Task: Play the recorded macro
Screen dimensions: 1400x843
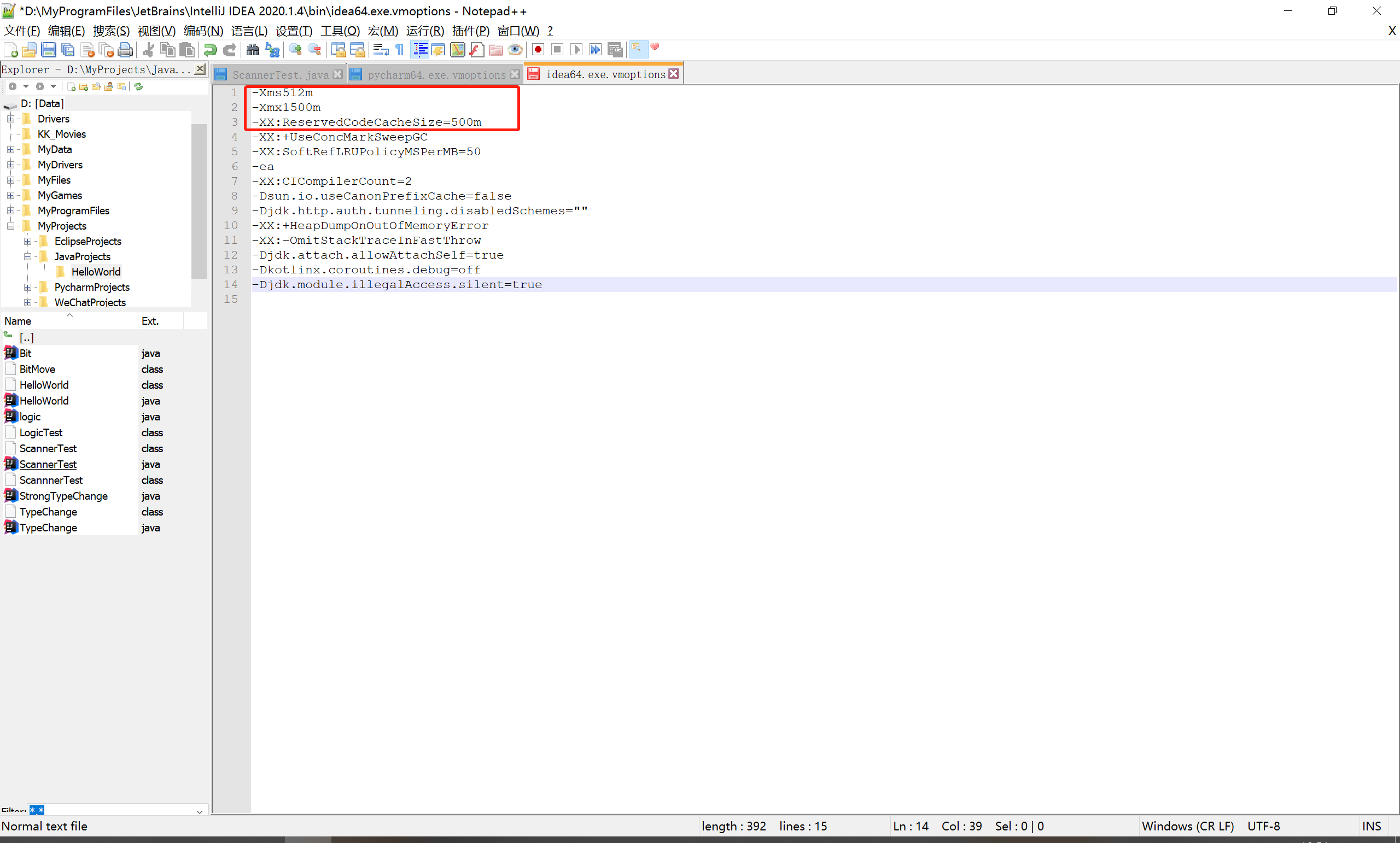Action: 576,49
